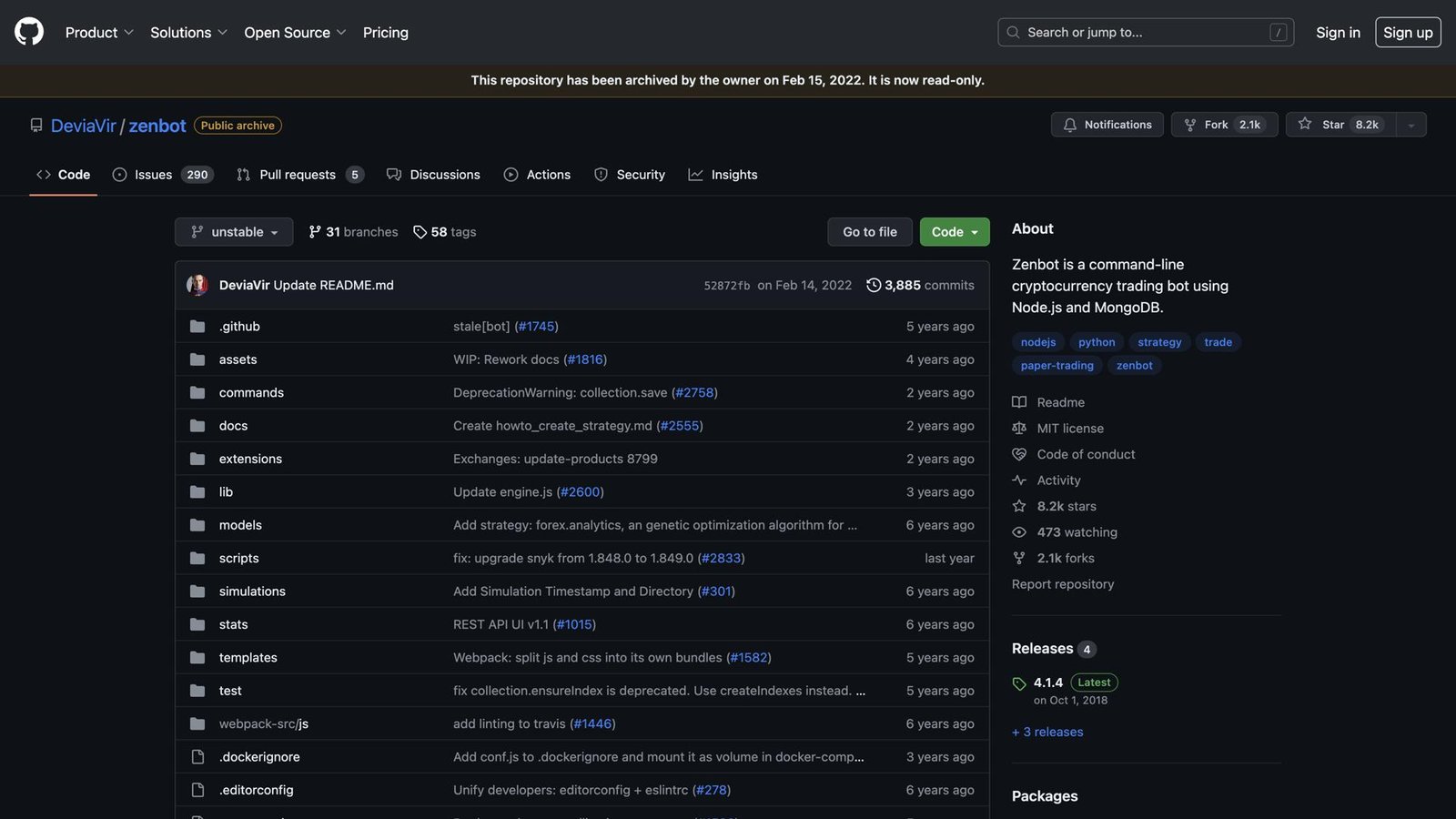Click the branch icon beside 31 branches

pyautogui.click(x=316, y=231)
